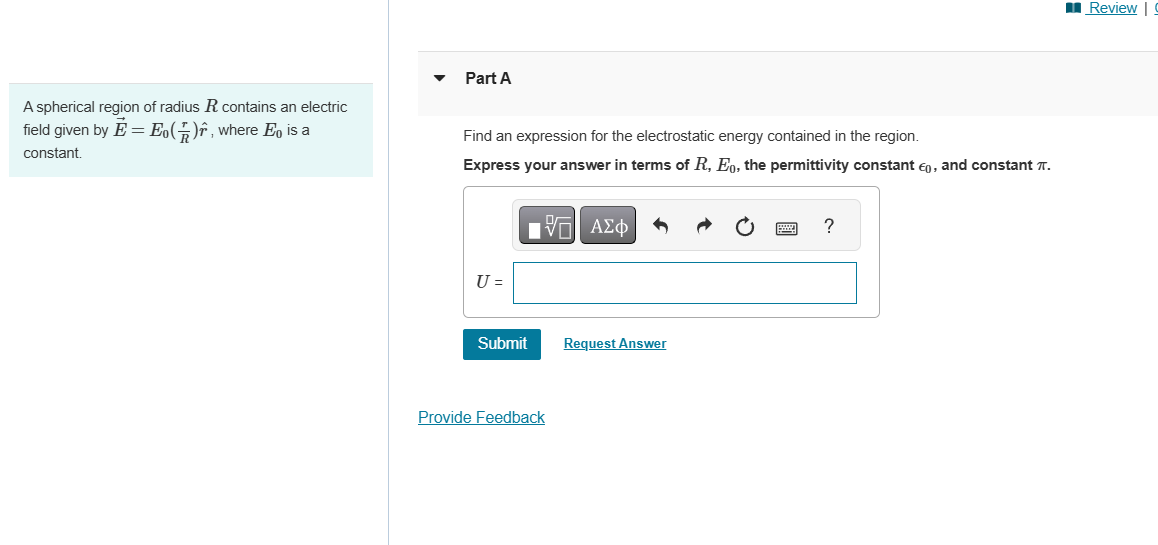Open the Greek symbols ΑΣΦ palette
This screenshot has height=545, width=1158.
[608, 227]
